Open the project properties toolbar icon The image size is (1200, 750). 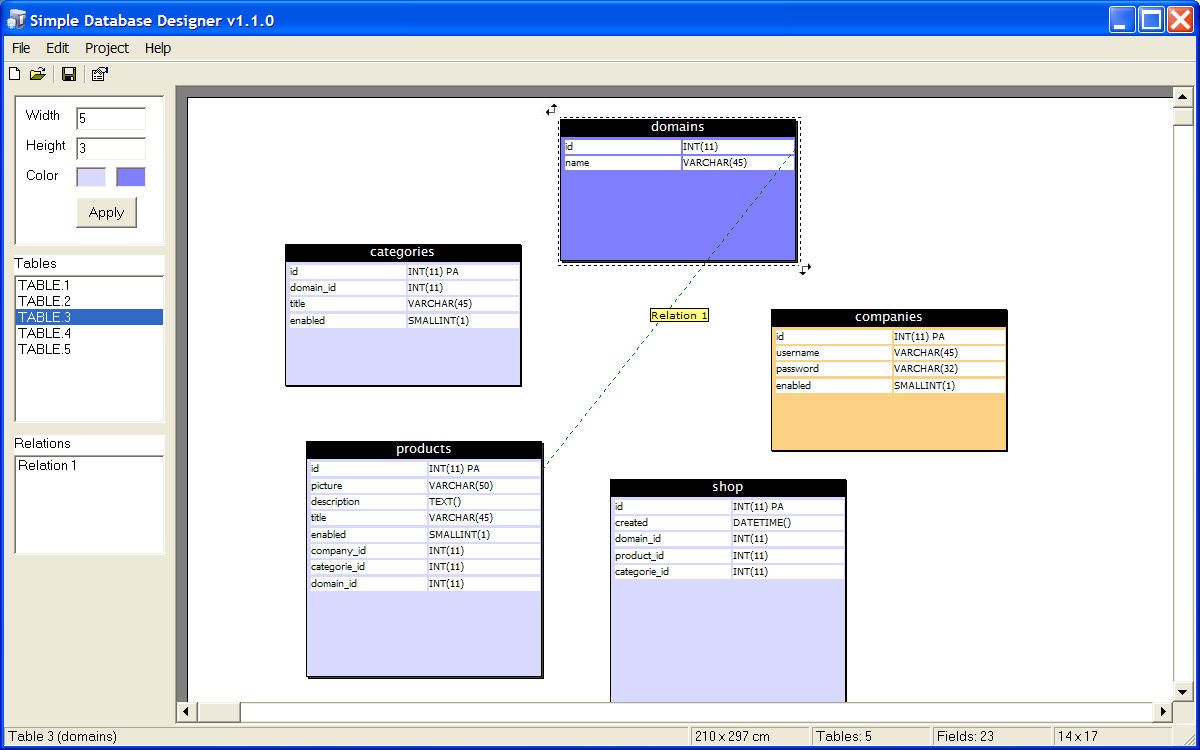[x=99, y=74]
